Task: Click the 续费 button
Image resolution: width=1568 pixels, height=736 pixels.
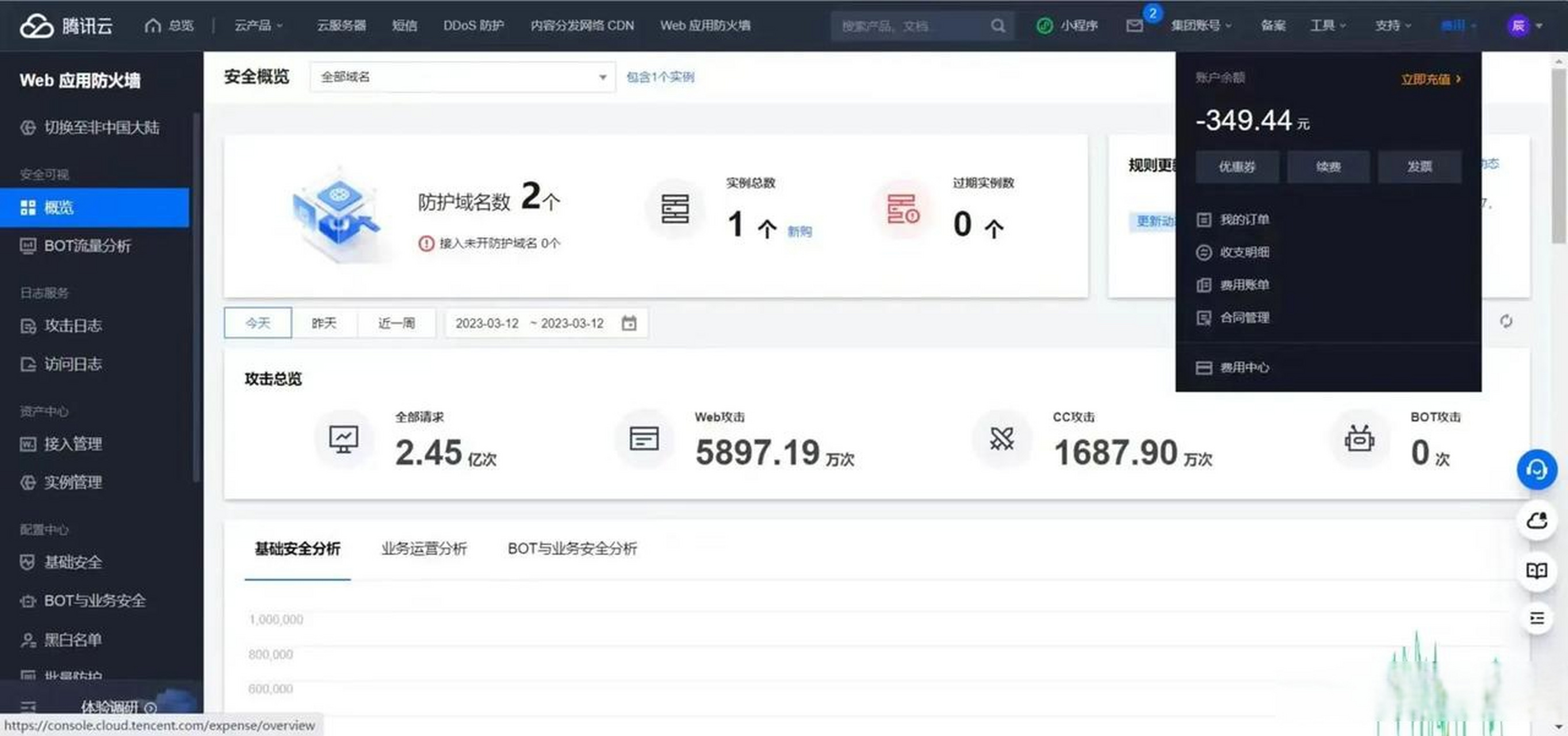Action: tap(1328, 167)
